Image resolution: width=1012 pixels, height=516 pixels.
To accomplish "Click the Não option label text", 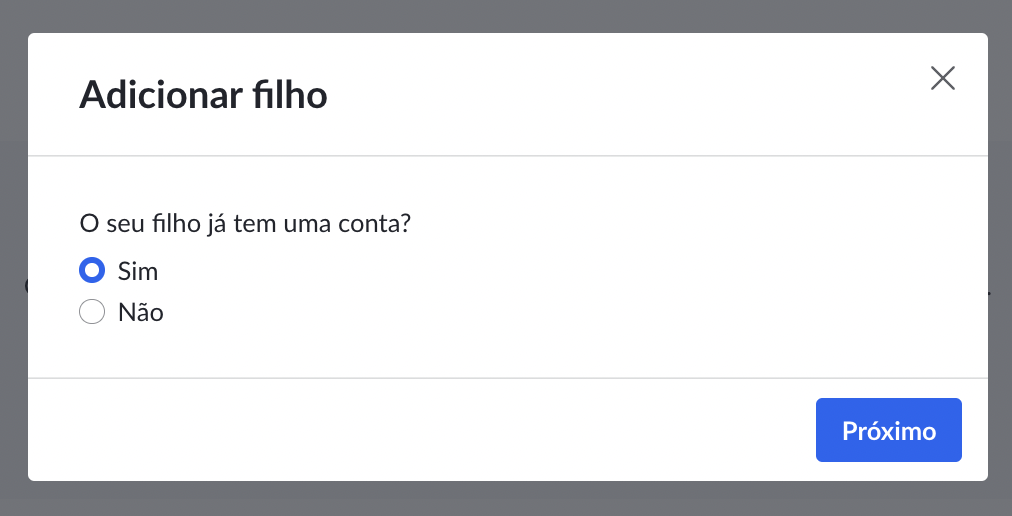I will [141, 313].
